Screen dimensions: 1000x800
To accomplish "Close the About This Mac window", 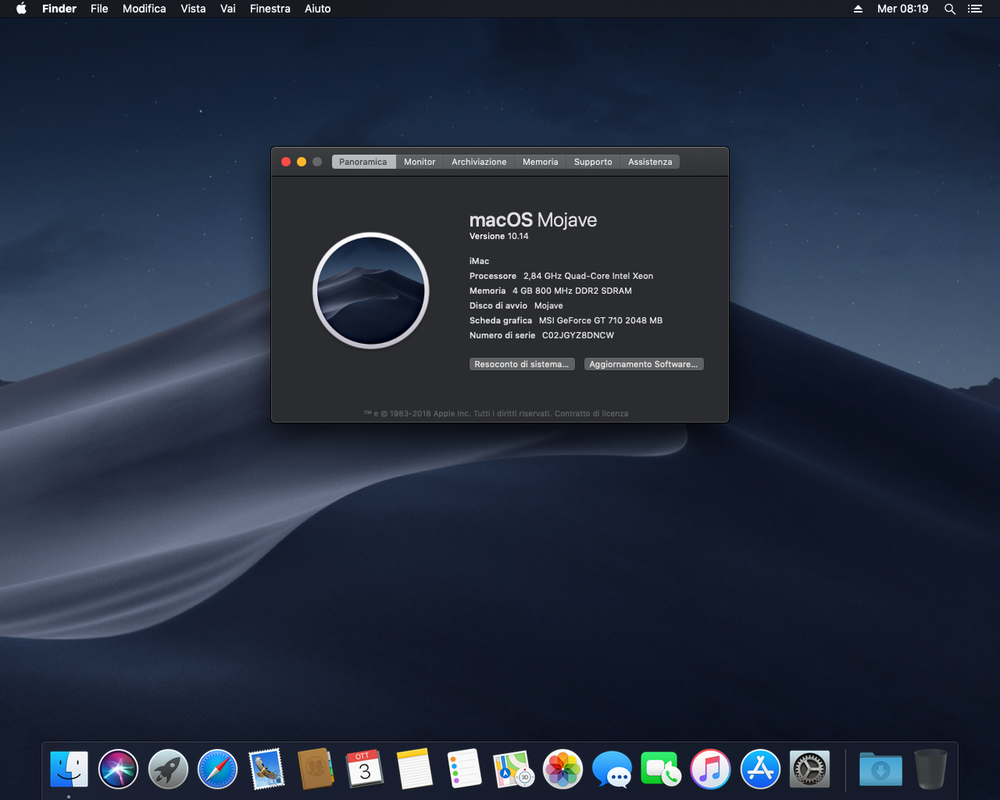I will click(x=286, y=161).
